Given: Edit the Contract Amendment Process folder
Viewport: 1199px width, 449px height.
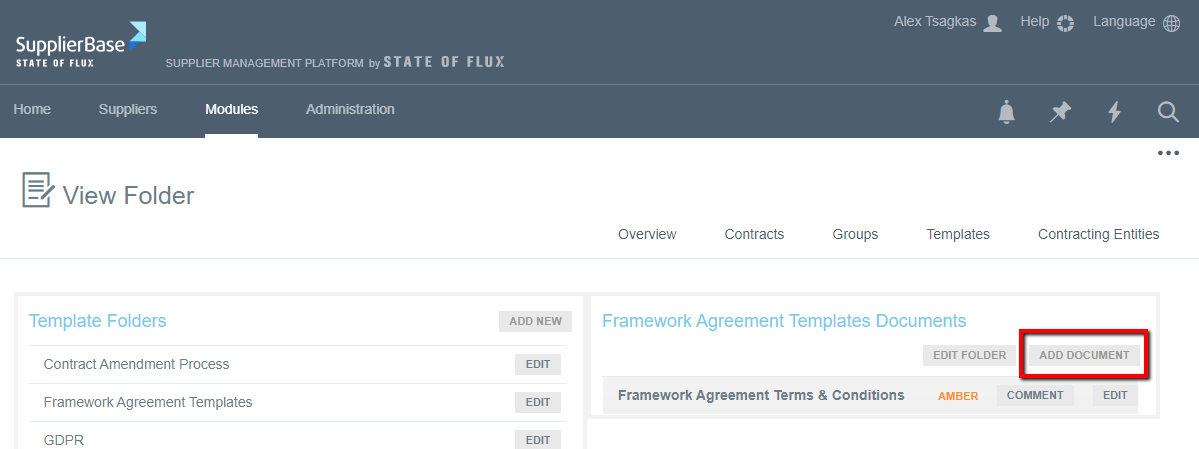Looking at the screenshot, I should pyautogui.click(x=538, y=364).
